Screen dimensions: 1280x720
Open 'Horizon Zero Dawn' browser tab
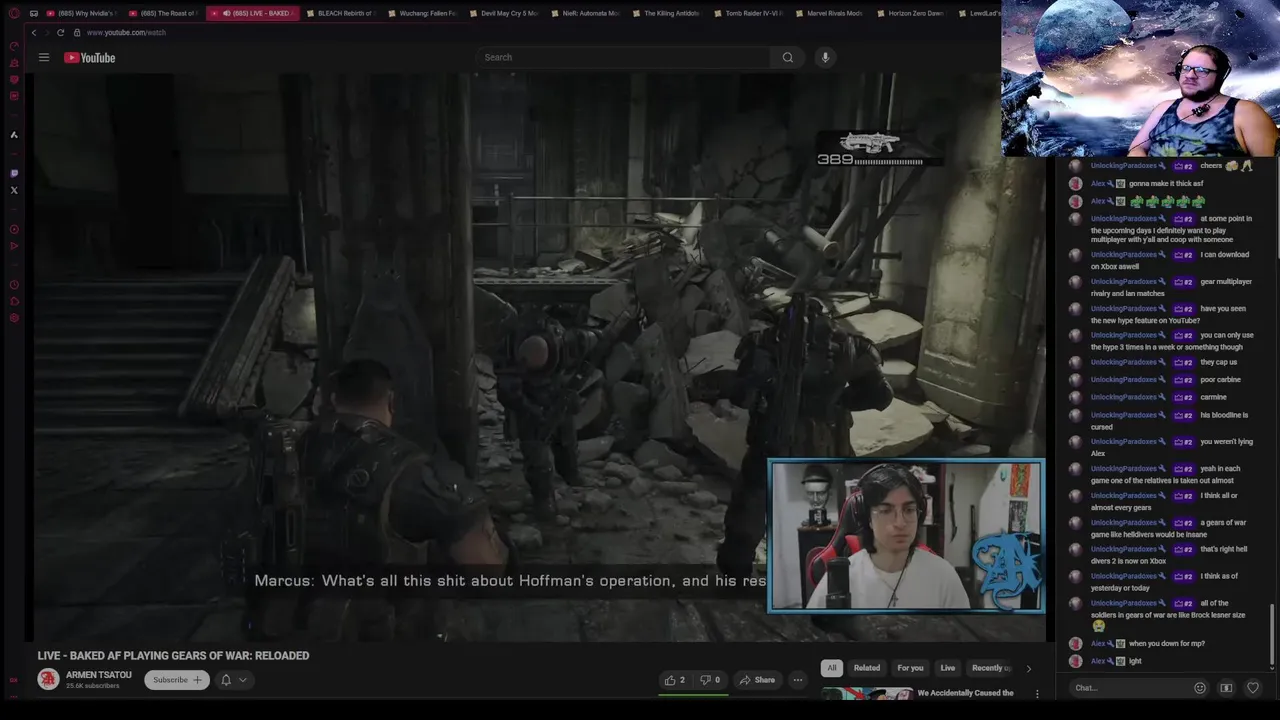coord(909,13)
